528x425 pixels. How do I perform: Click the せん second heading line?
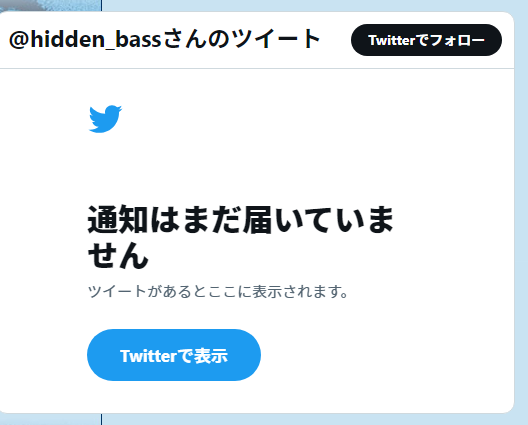pos(118,255)
